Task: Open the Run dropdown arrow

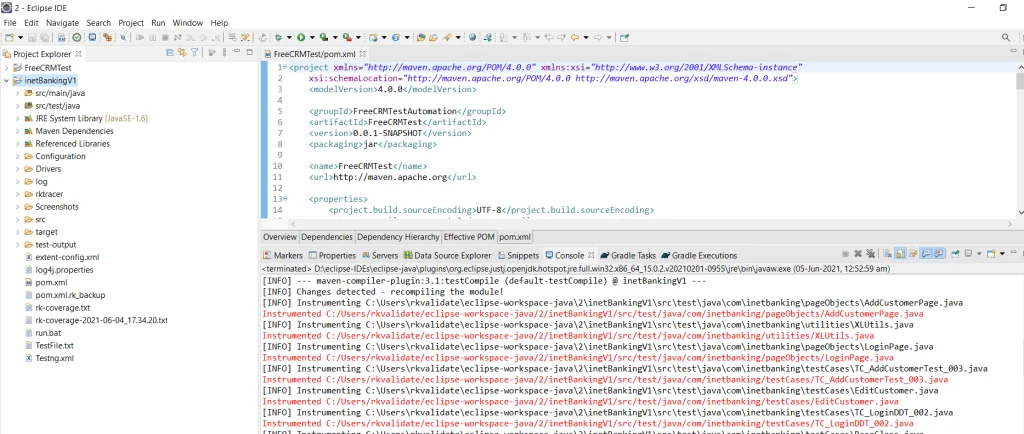Action: [x=312, y=37]
